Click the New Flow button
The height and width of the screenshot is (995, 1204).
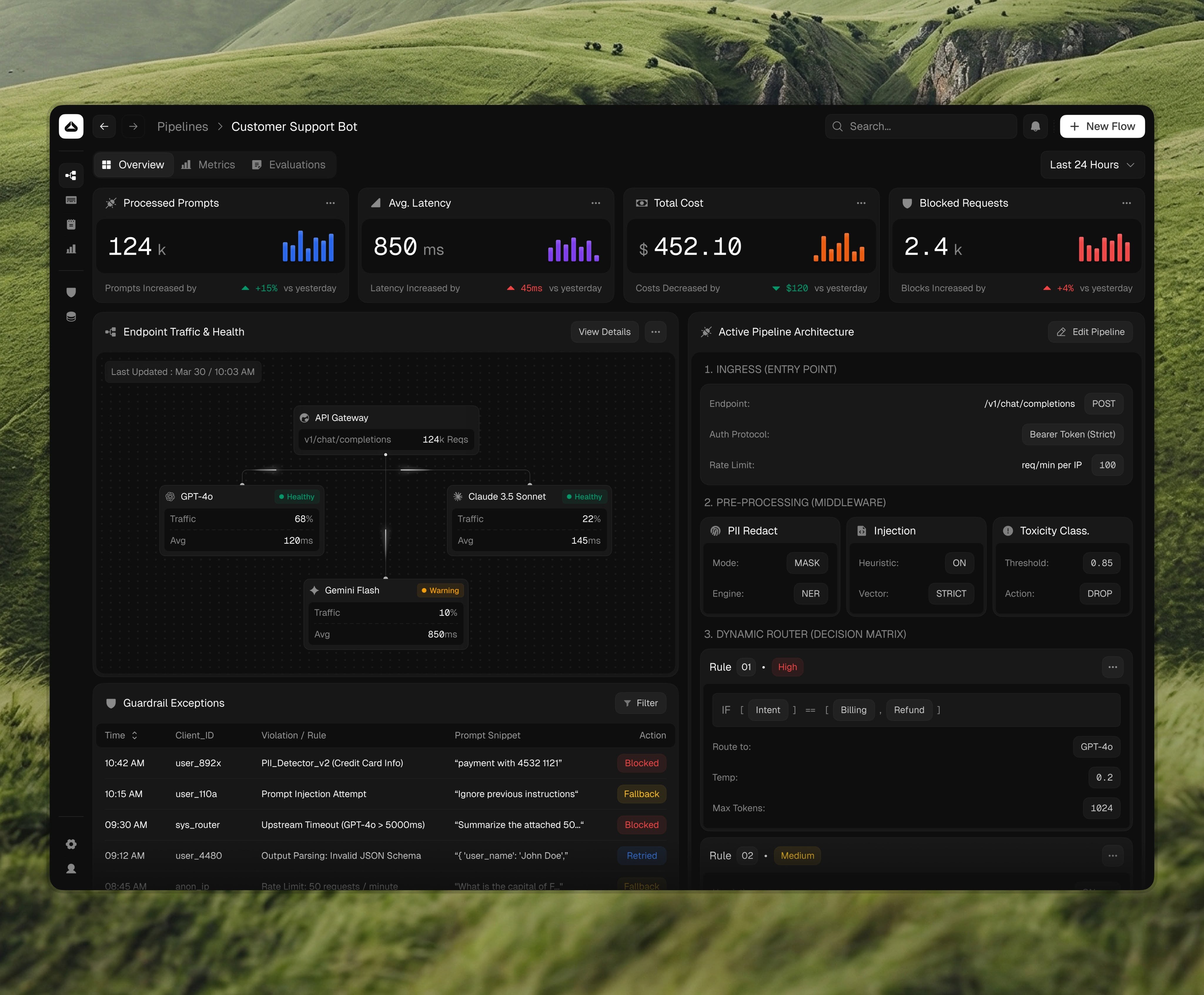point(1101,127)
